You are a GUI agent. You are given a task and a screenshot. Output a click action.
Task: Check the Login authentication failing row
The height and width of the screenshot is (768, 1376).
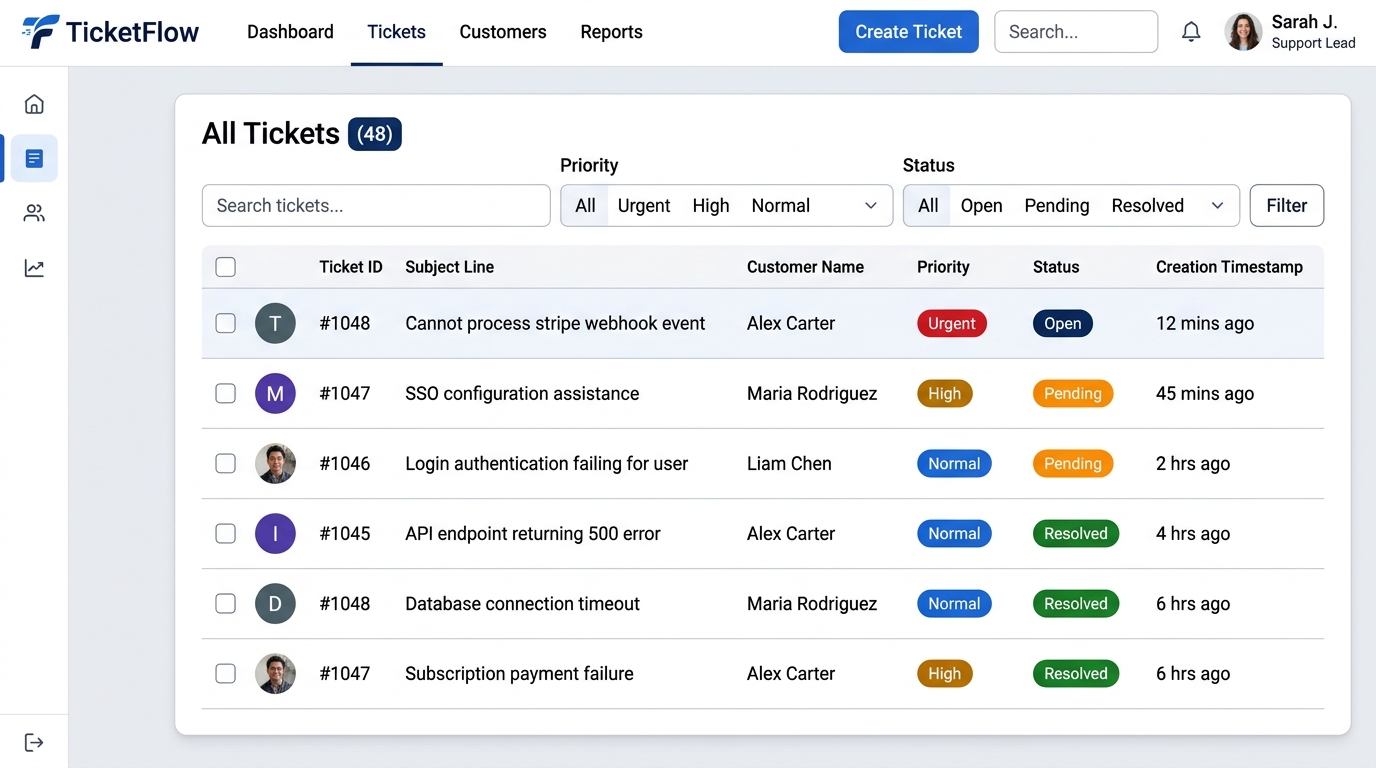click(x=226, y=463)
